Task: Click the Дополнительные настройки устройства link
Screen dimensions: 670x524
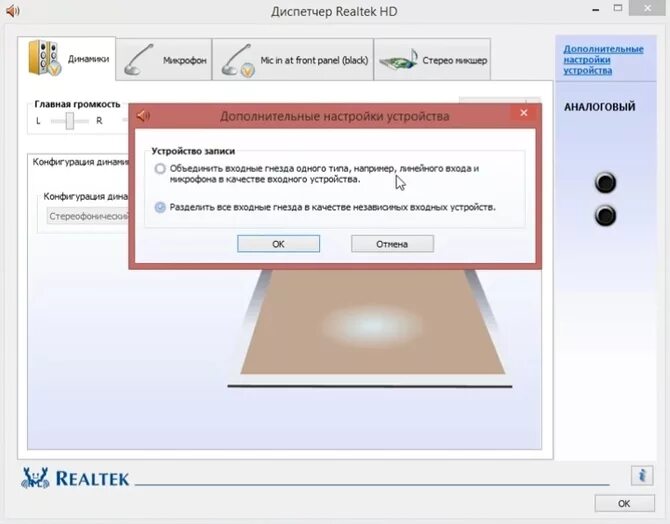Action: tap(603, 60)
